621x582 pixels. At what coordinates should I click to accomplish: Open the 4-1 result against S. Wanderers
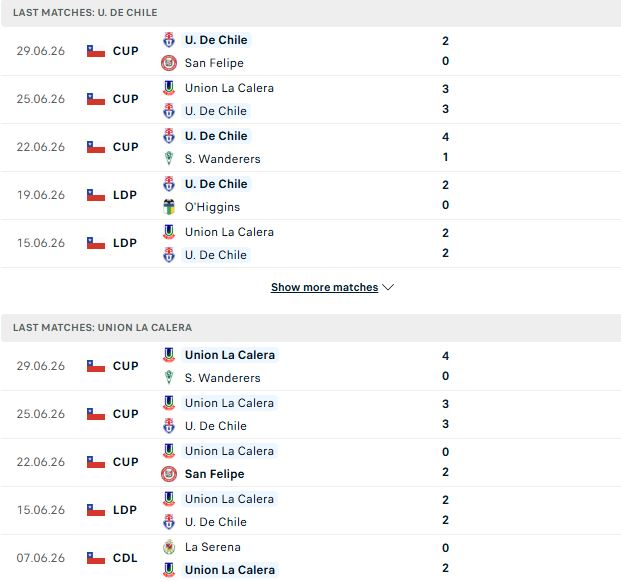(x=446, y=147)
